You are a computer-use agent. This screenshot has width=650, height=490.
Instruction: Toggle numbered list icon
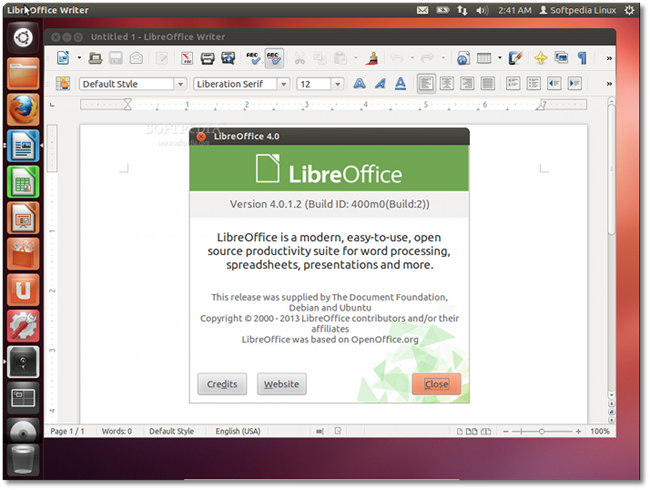pos(513,83)
